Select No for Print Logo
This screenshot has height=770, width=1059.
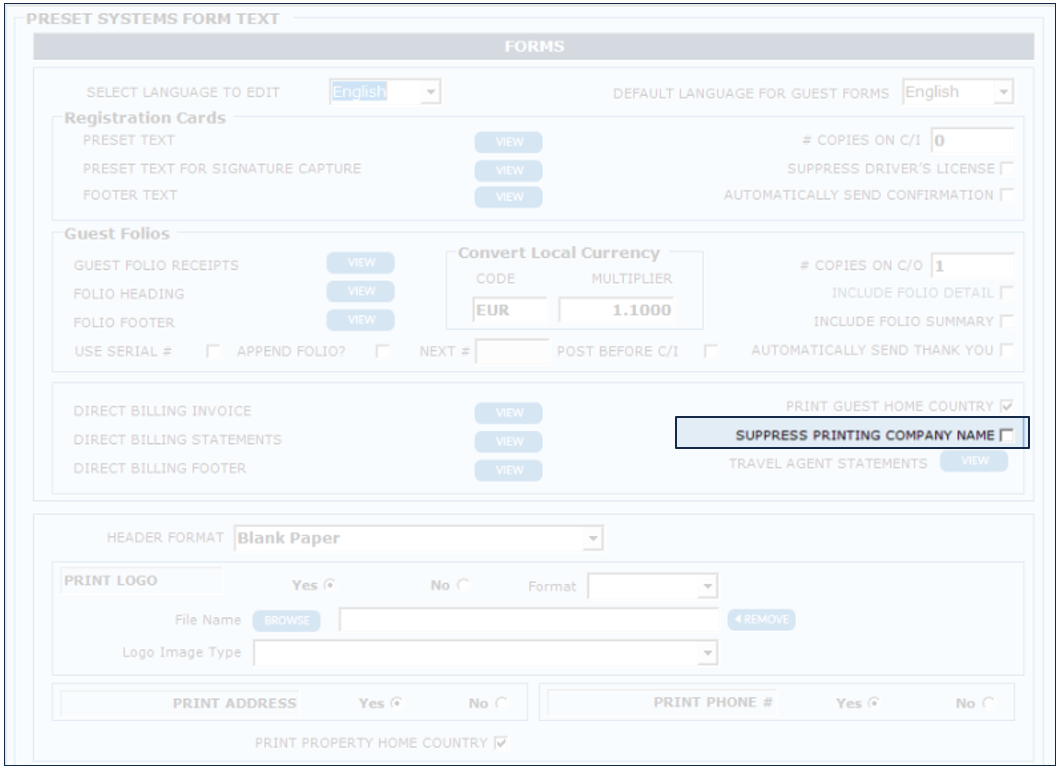pos(462,586)
